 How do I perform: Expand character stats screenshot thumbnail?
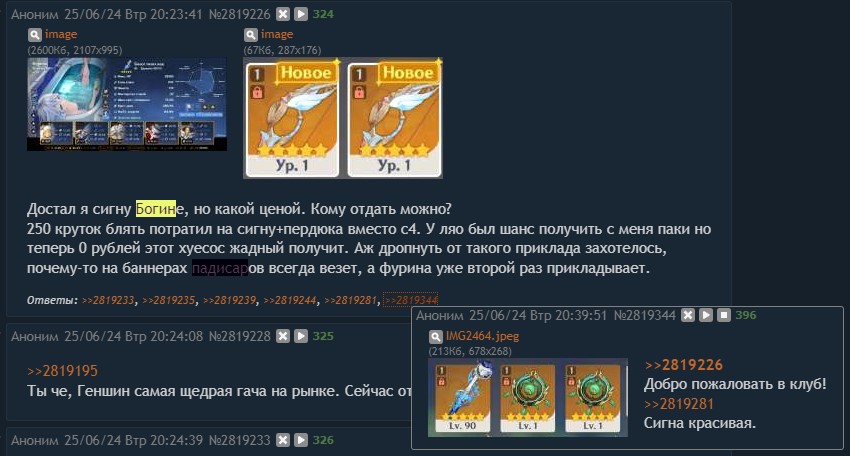[x=127, y=104]
